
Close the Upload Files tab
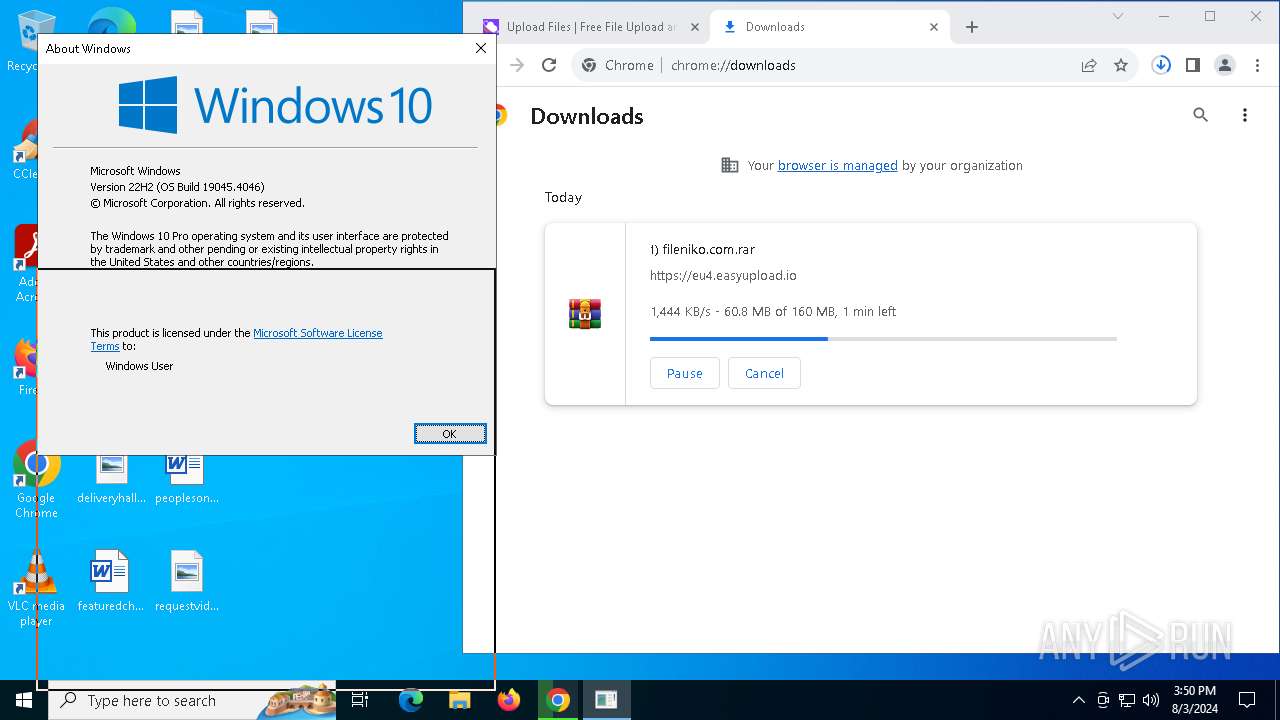point(695,27)
